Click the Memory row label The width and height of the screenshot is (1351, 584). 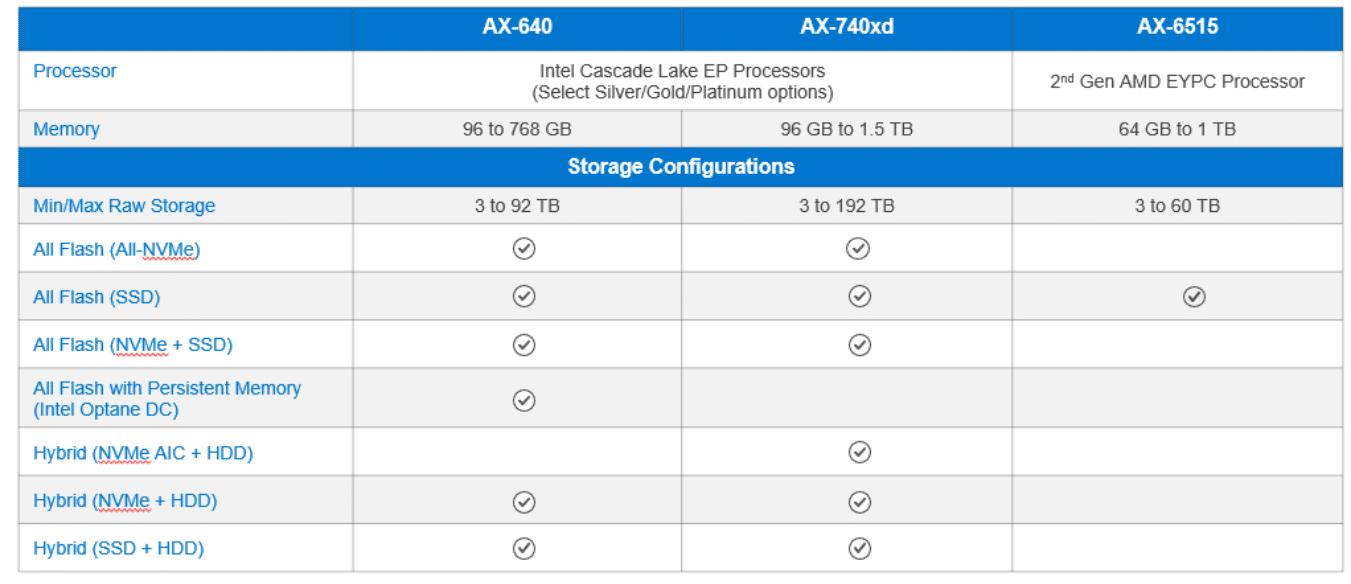click(x=66, y=129)
